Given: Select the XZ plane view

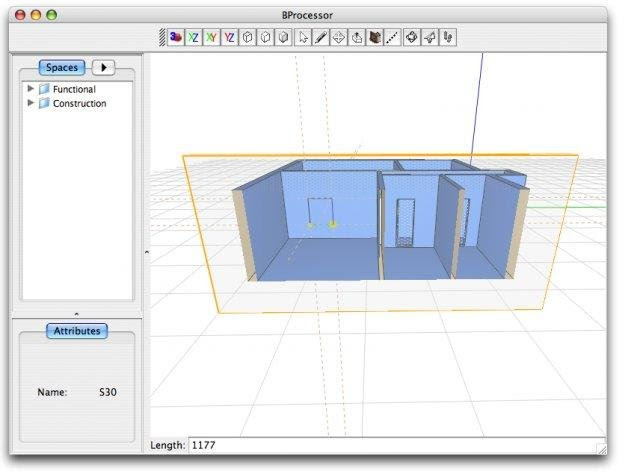Looking at the screenshot, I should click(193, 37).
